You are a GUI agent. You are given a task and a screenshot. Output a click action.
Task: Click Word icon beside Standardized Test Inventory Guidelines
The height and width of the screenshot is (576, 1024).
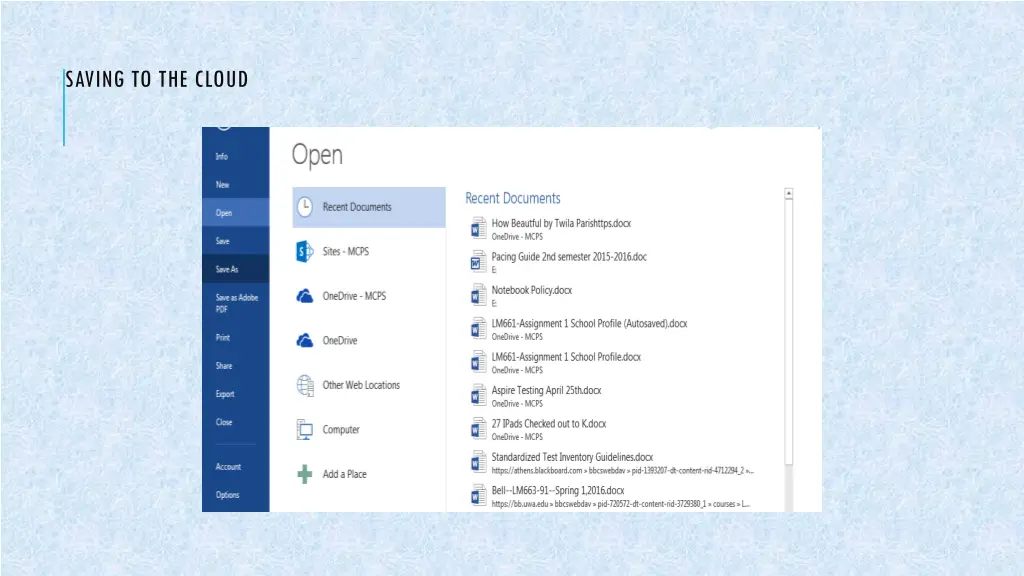coord(479,462)
